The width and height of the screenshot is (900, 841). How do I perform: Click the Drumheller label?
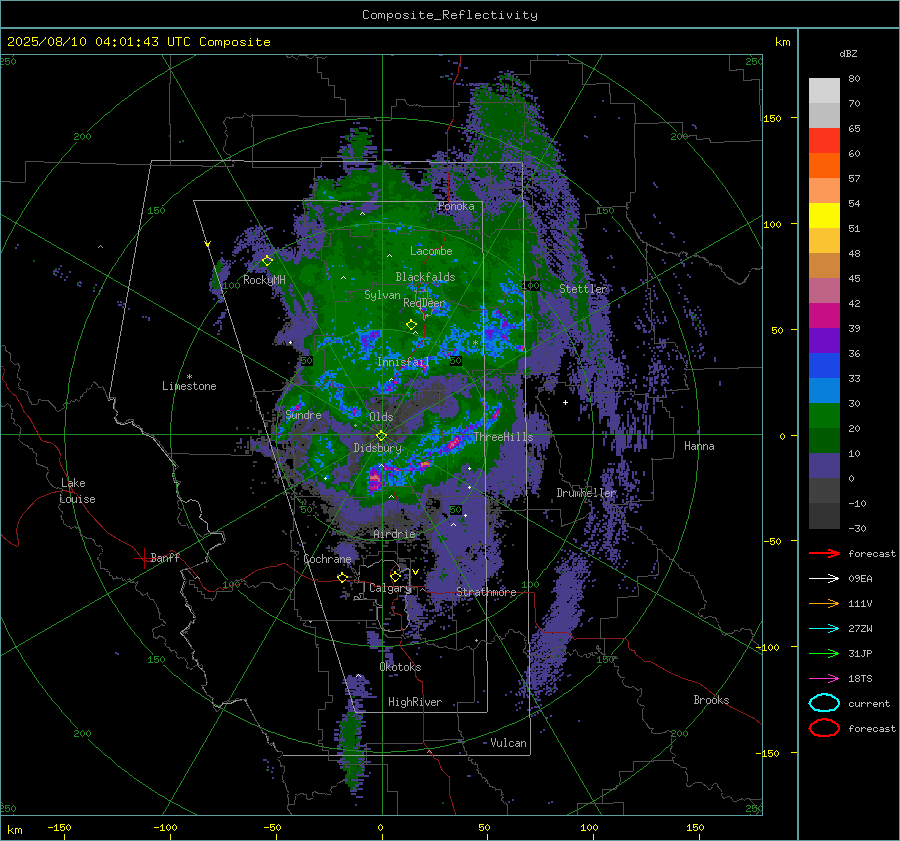[587, 493]
